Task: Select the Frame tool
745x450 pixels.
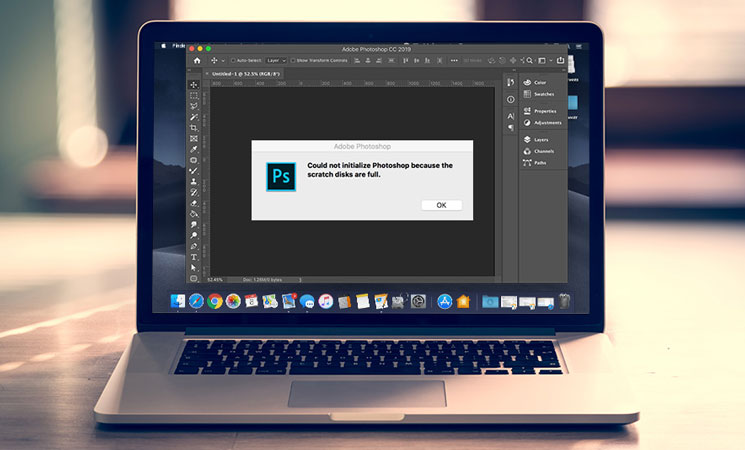Action: click(x=194, y=139)
